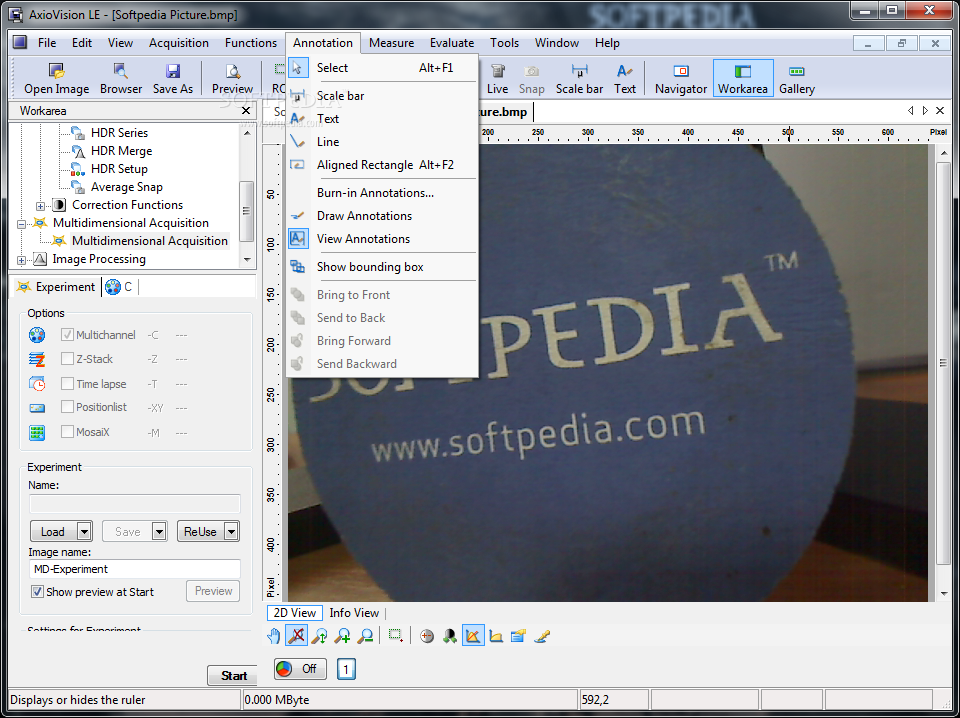Screen dimensions: 960x718
Task: Enable the MosaiX checkbox
Action: 67,432
